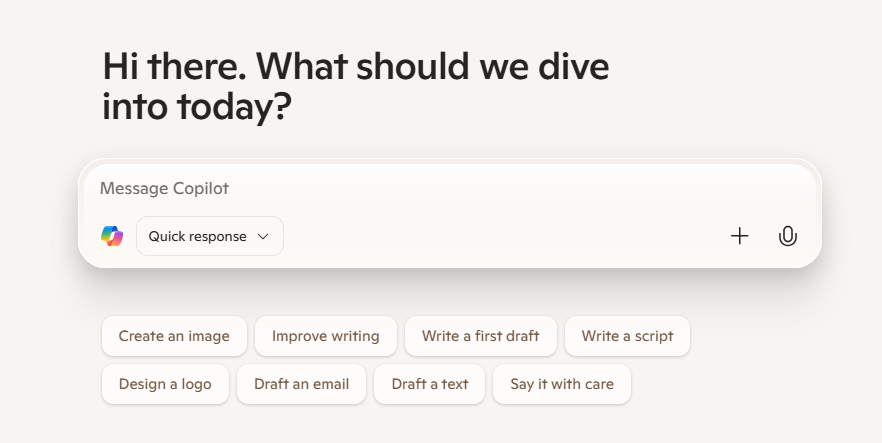Click the chevron arrow beside Quick response

click(263, 237)
